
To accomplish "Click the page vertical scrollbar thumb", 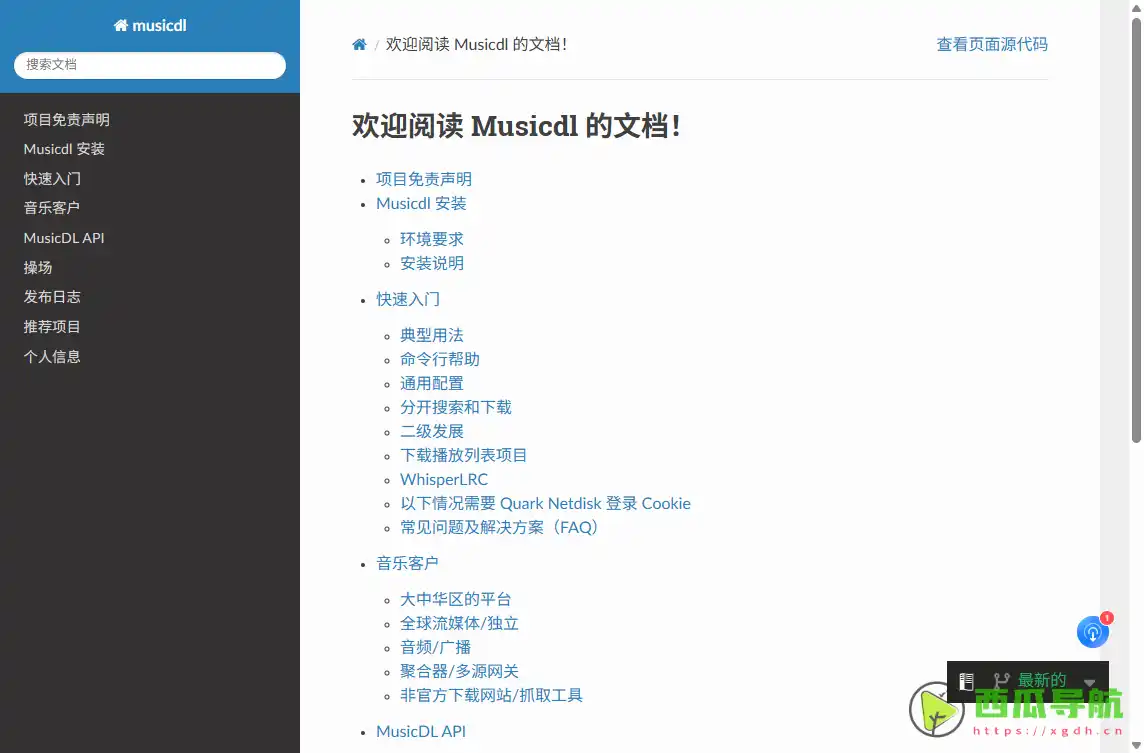I will point(1136,230).
